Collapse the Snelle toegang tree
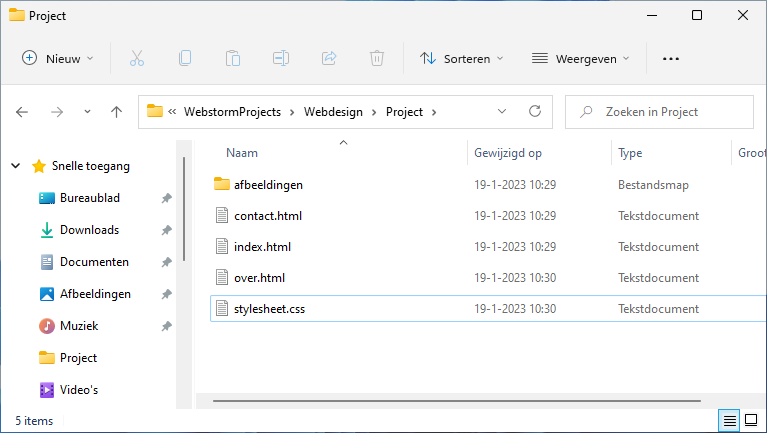The image size is (767, 433). coord(16,166)
